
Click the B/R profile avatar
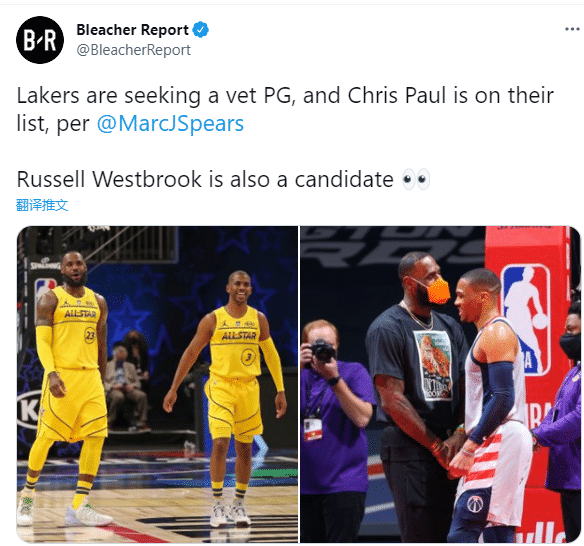[x=40, y=40]
